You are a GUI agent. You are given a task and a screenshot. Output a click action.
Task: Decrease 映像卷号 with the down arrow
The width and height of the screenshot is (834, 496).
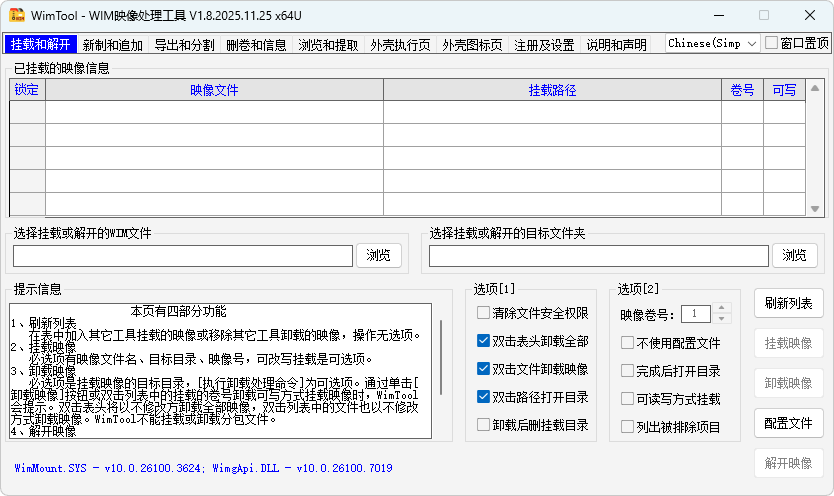722,318
